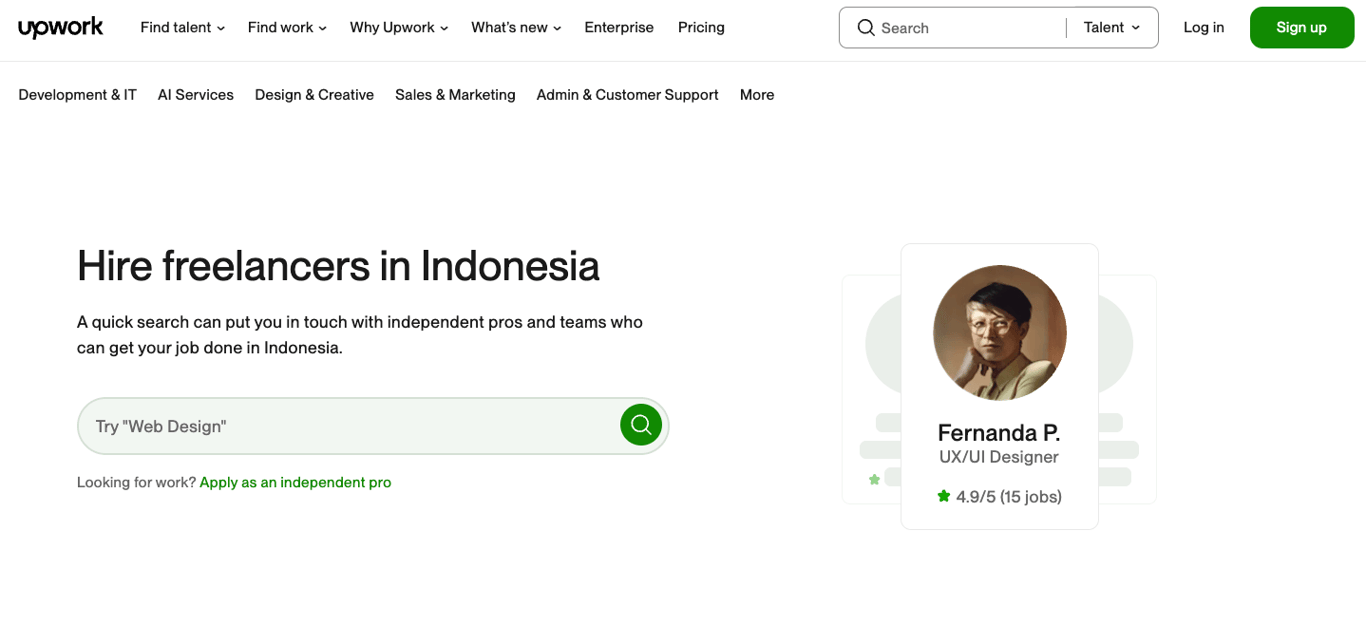Screen dimensions: 1366x626
Task: Open Admin & Customer Support category
Action: [627, 94]
